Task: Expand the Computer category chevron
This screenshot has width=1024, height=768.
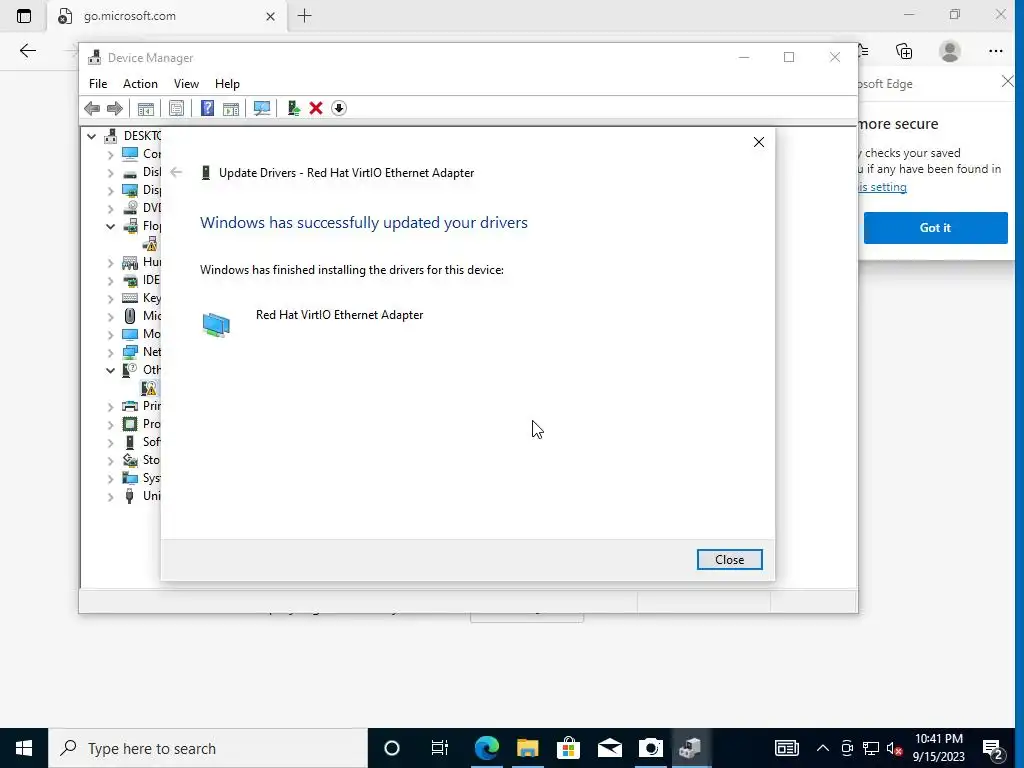Action: pyautogui.click(x=110, y=154)
